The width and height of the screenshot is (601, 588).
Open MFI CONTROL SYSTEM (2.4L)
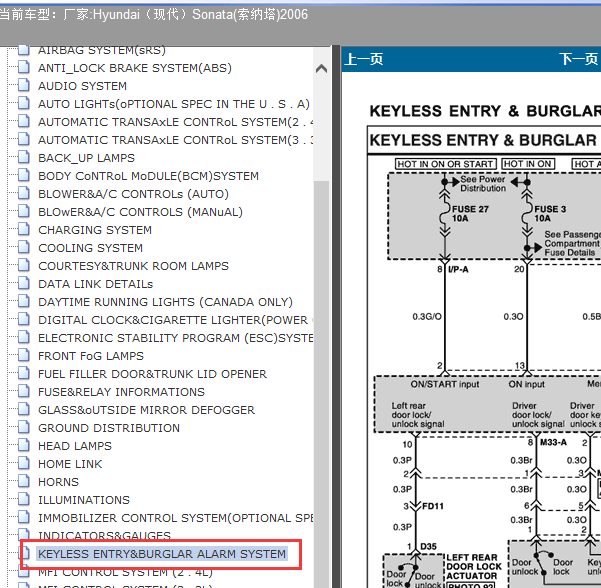(x=125, y=572)
